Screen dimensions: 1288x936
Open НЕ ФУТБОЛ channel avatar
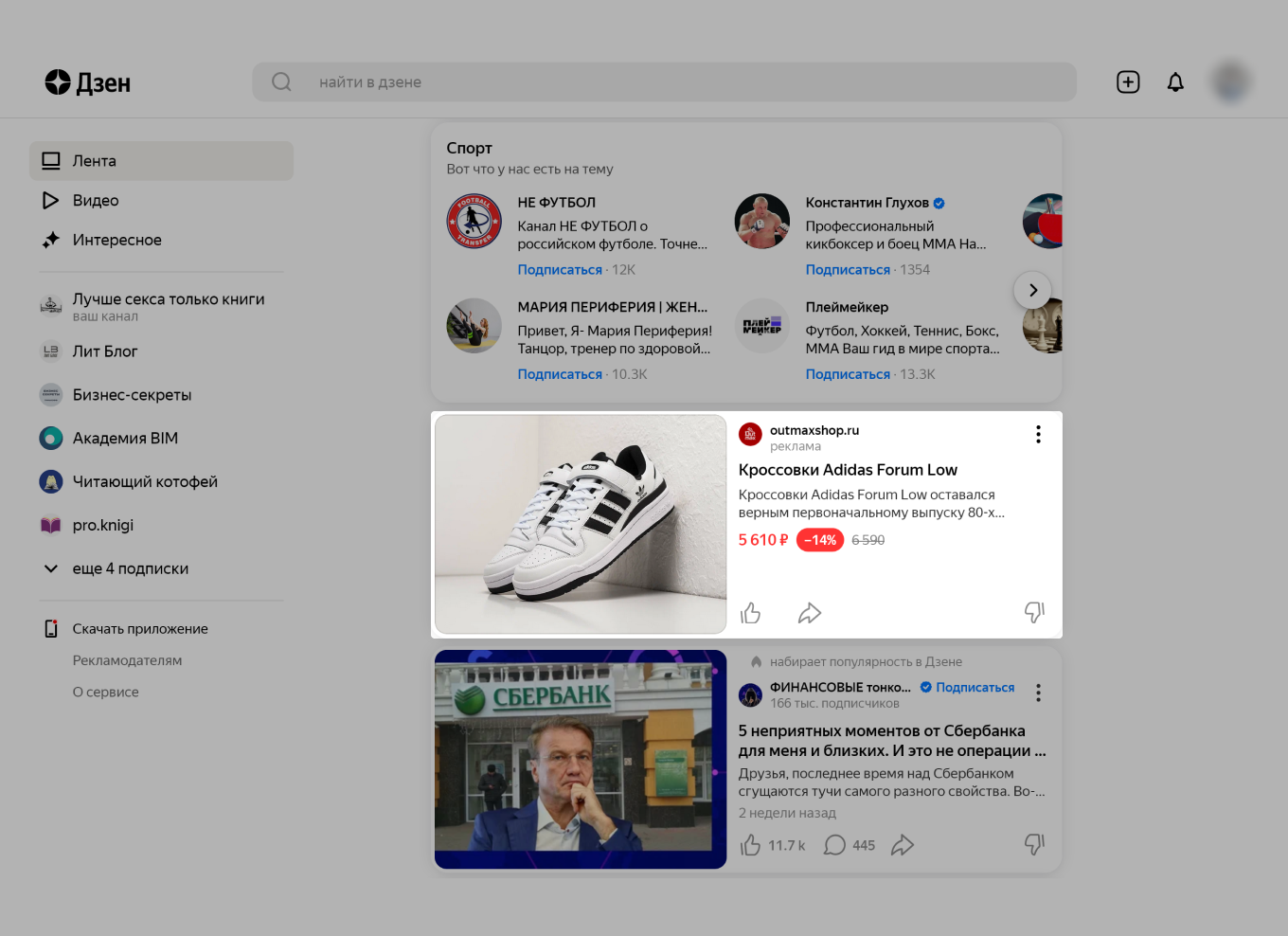(x=474, y=222)
